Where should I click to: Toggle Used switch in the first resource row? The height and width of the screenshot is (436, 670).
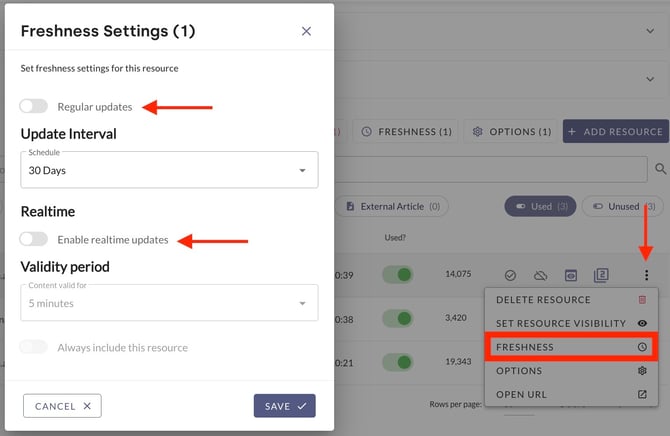[x=399, y=274]
